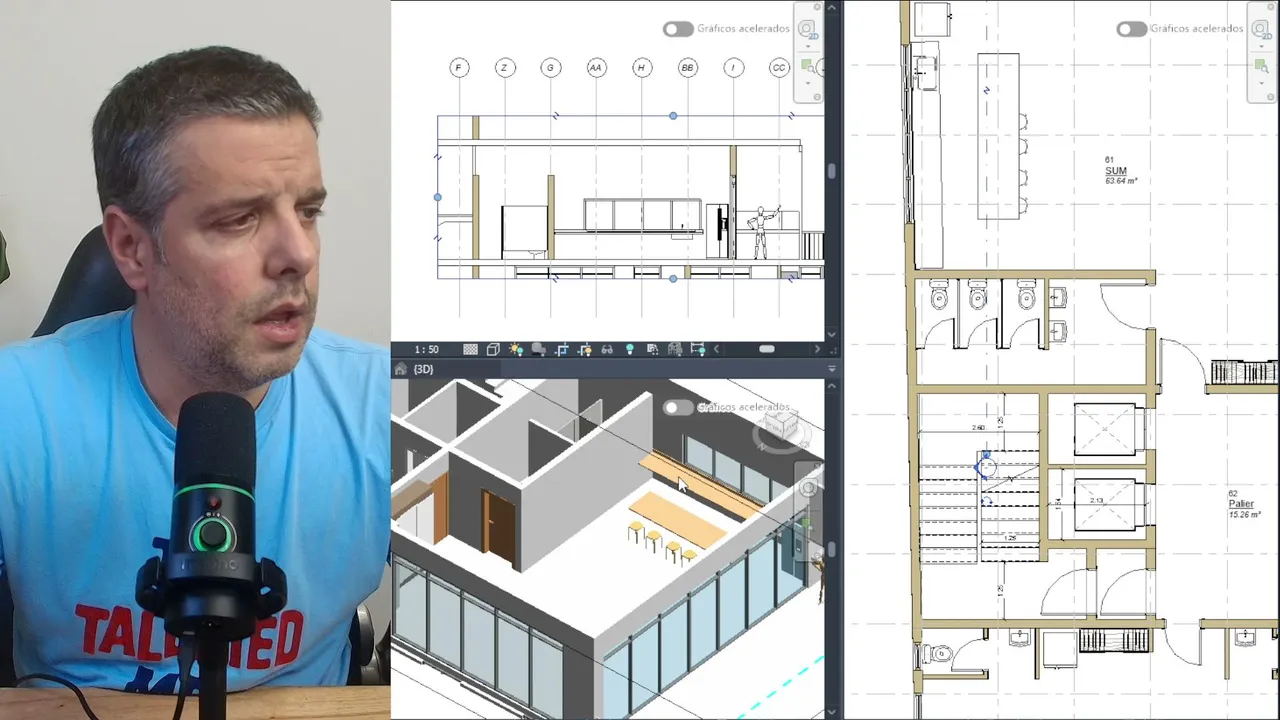Select the SUM room tag in floor plan

coord(1115,171)
